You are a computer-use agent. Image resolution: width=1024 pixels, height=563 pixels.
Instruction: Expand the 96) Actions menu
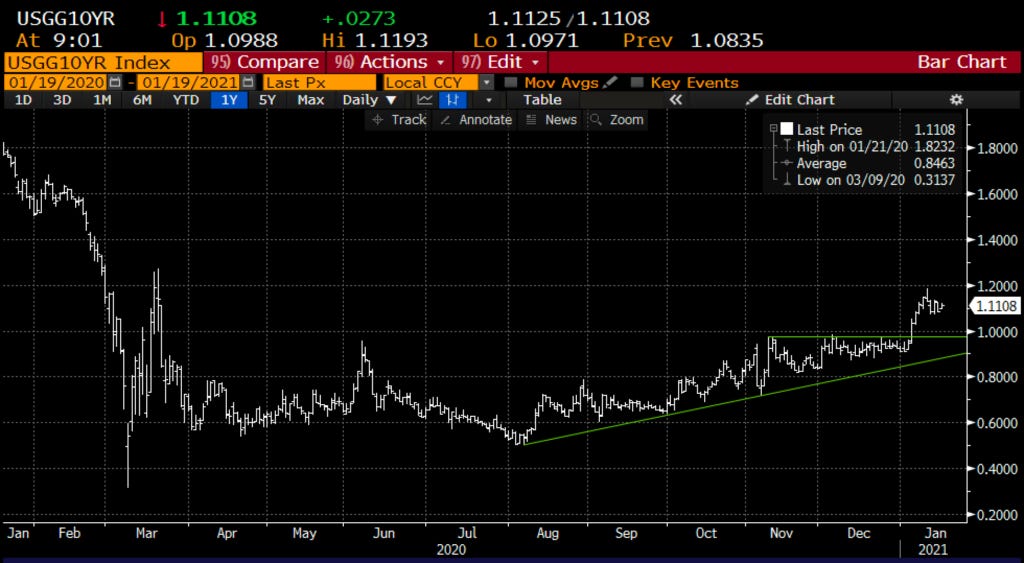click(x=389, y=62)
